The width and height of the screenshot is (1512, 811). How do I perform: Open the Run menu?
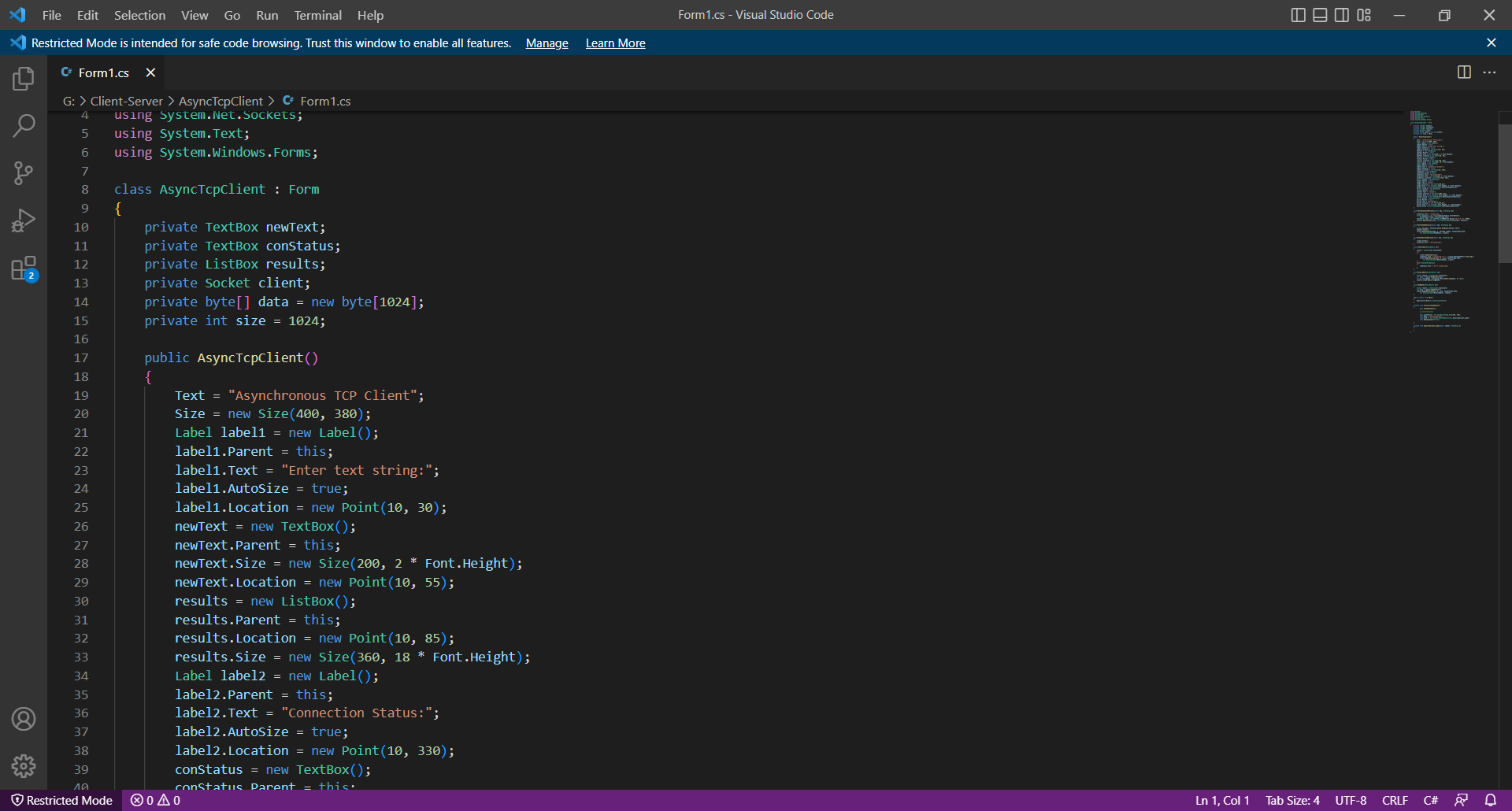coord(267,15)
